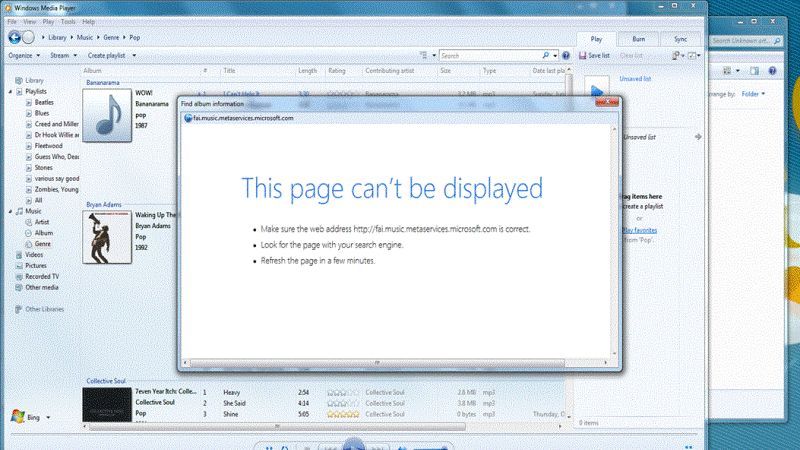
Task: Sort by the Title column header
Action: tap(230, 71)
